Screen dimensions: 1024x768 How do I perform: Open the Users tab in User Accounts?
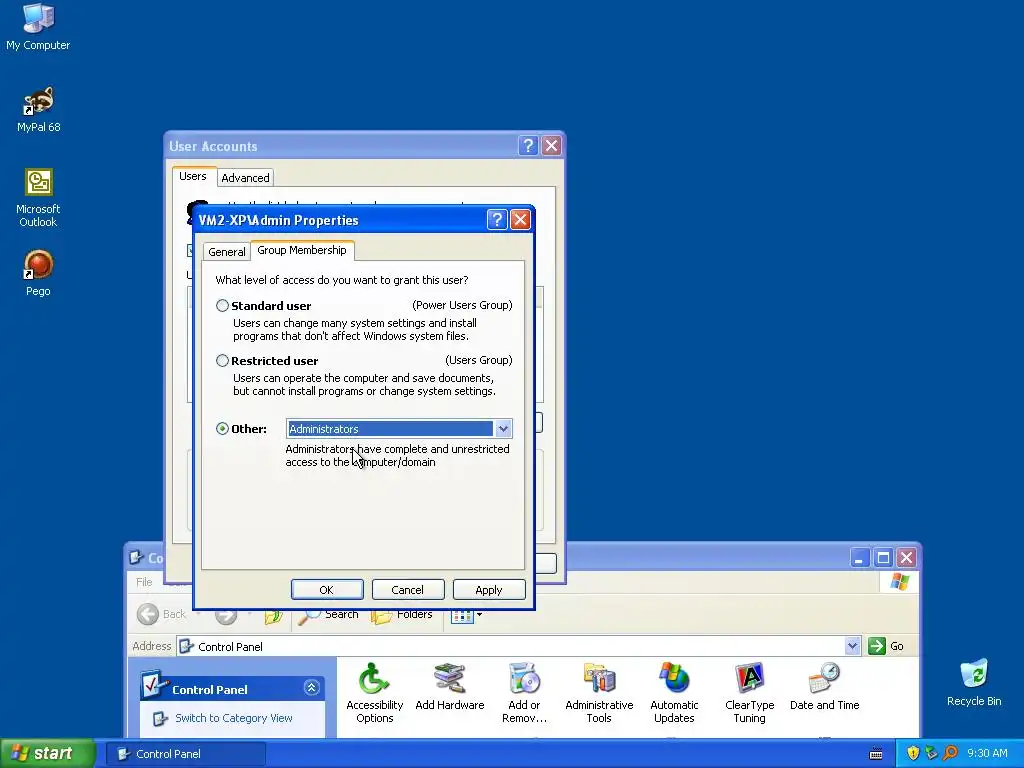193,176
